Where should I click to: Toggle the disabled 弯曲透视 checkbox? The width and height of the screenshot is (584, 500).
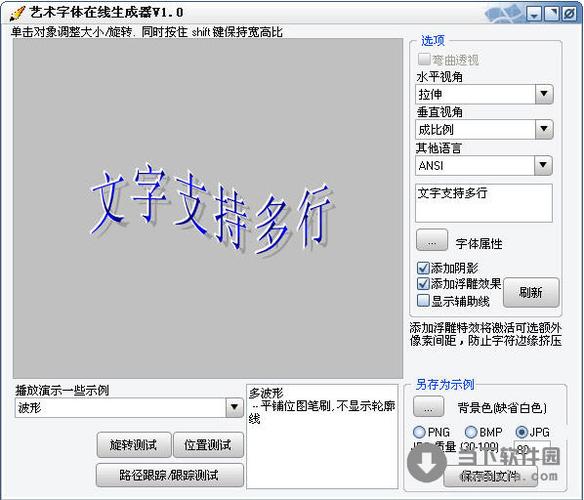click(424, 59)
